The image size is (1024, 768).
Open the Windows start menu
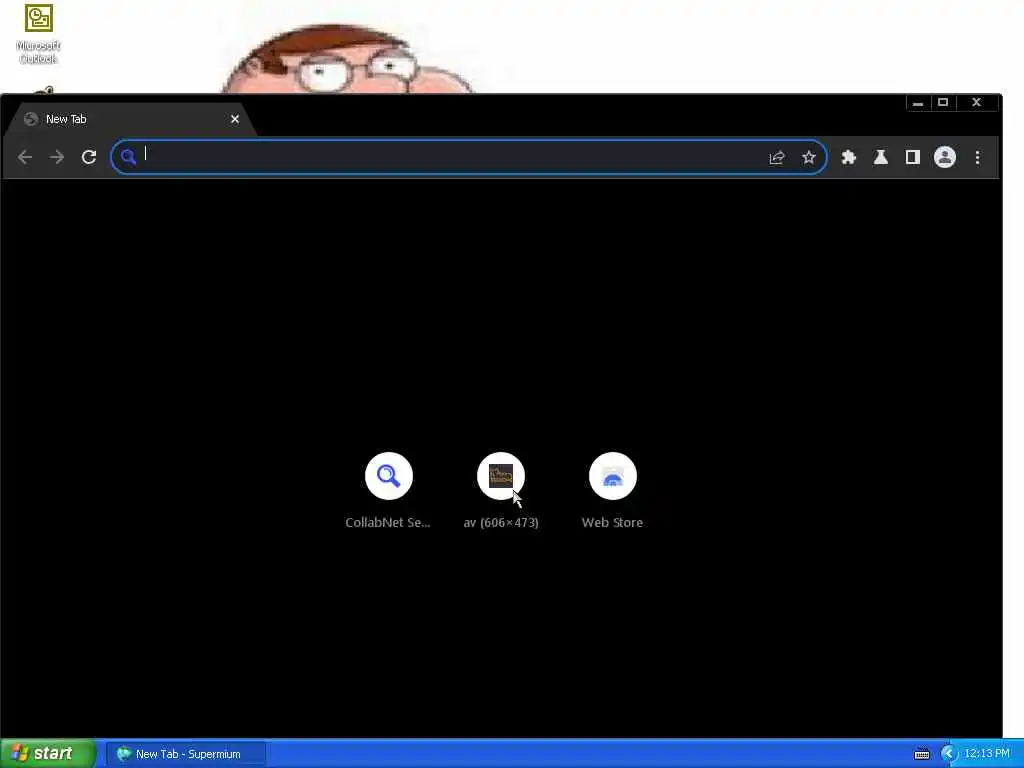[48, 754]
